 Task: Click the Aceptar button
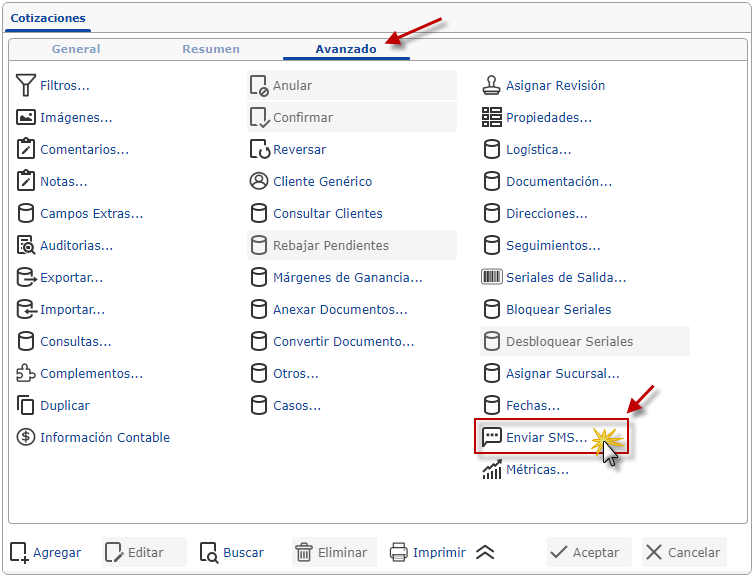(x=589, y=552)
